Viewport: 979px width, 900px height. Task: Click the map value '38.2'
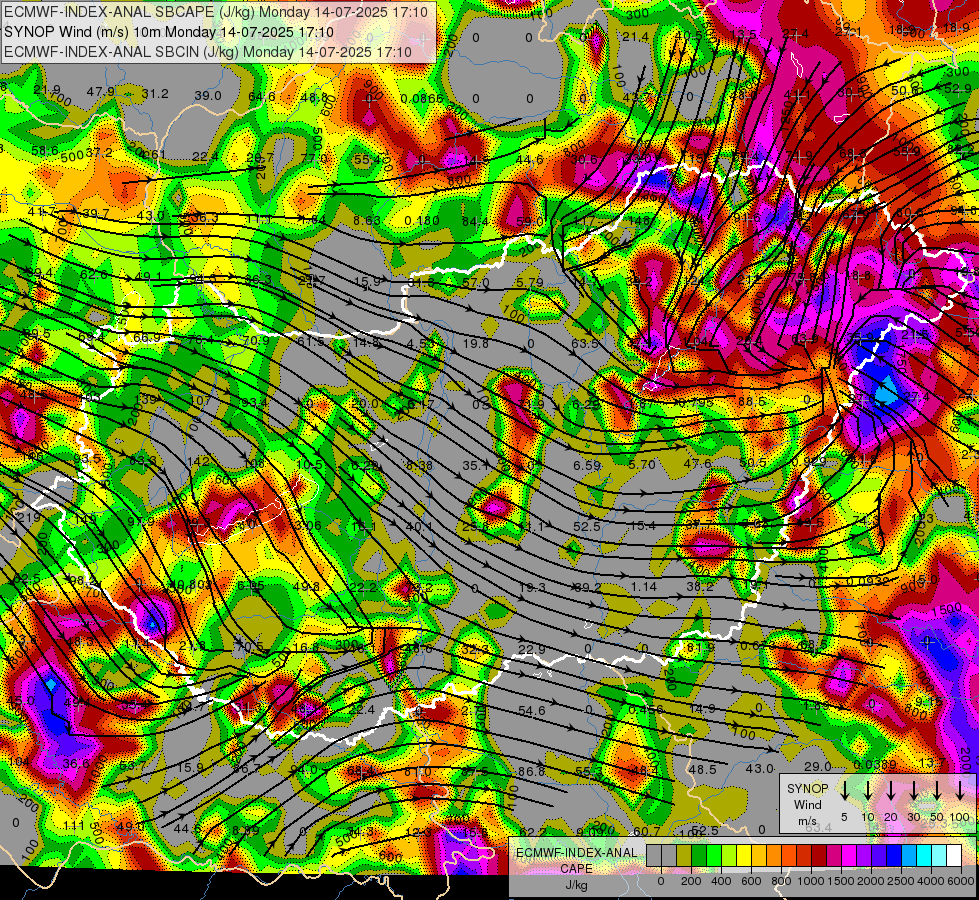700,586
